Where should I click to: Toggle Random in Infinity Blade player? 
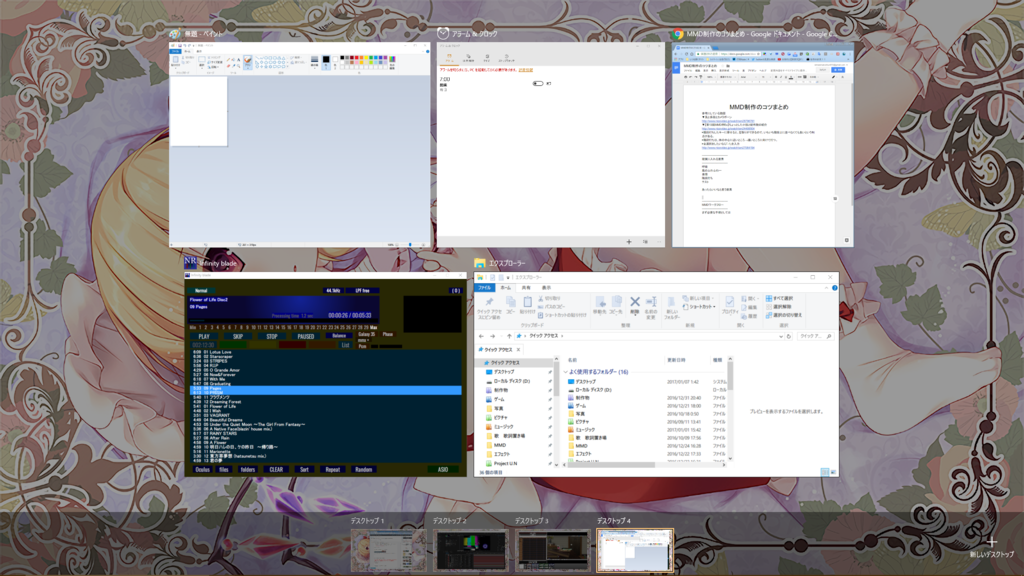364,470
